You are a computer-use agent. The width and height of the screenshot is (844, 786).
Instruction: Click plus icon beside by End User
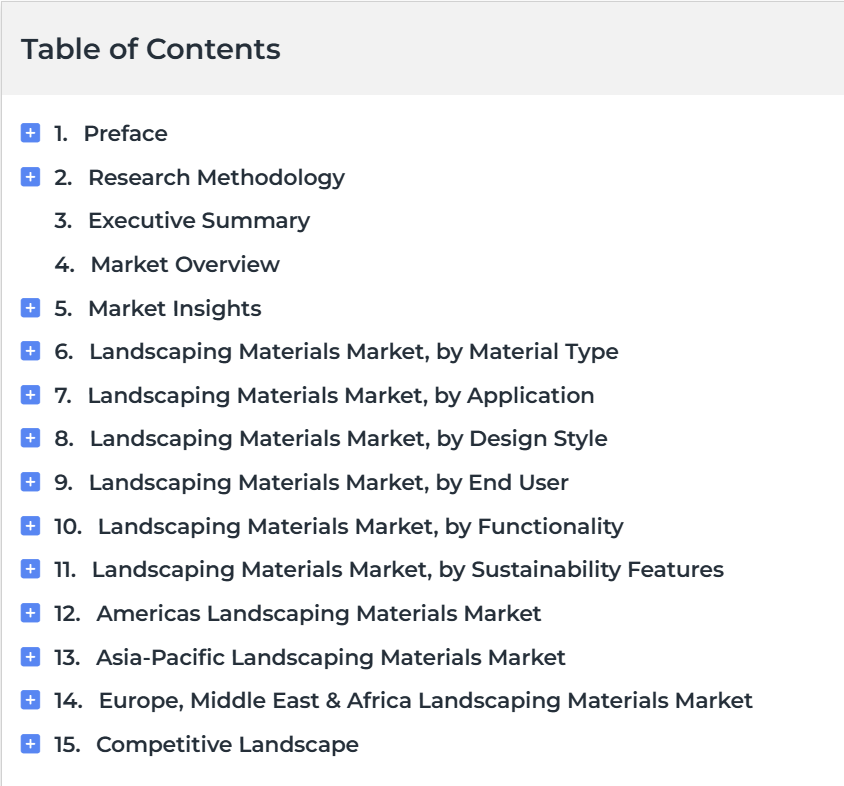[30, 482]
